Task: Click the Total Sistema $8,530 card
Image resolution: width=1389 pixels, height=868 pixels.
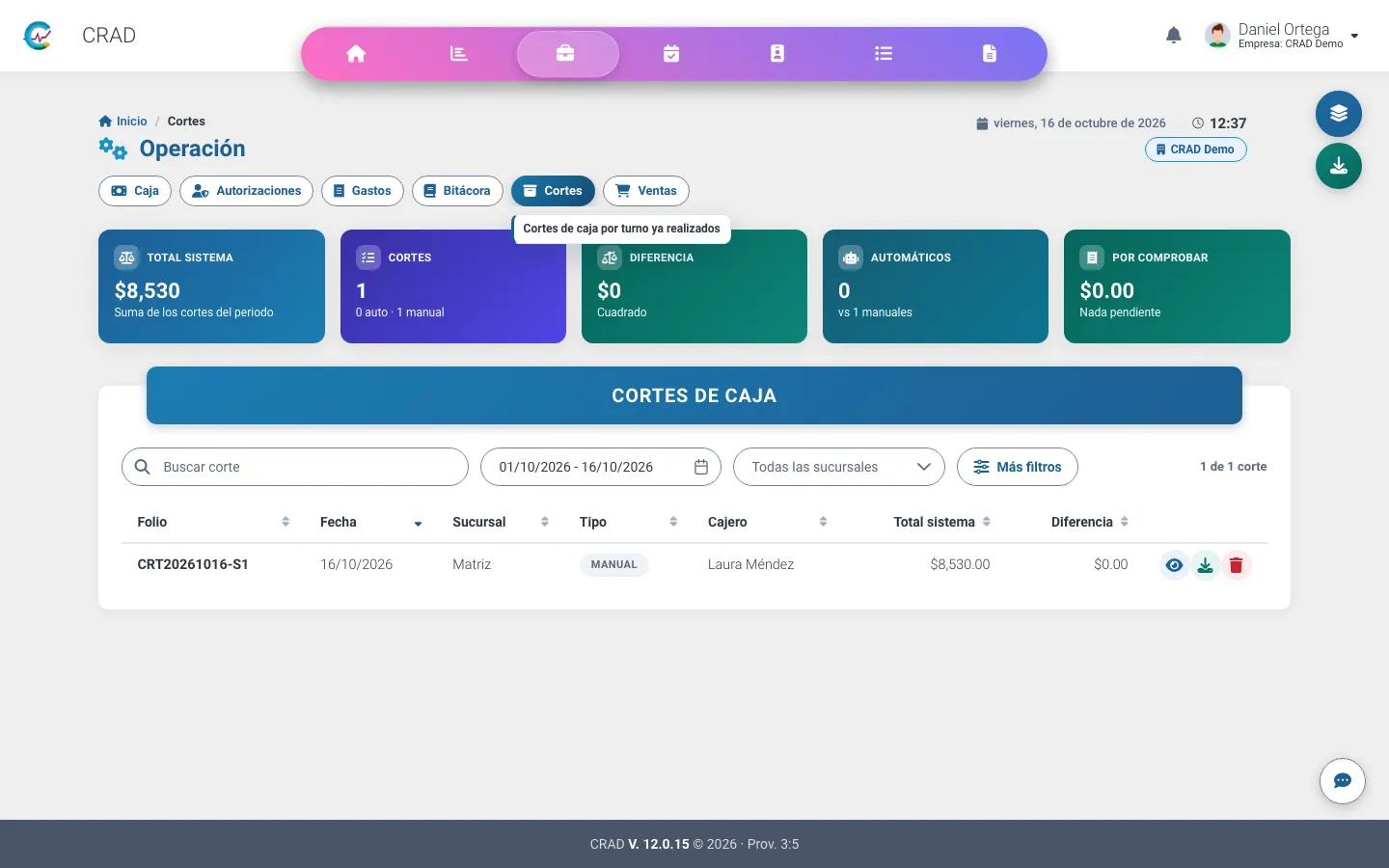Action: [x=211, y=286]
